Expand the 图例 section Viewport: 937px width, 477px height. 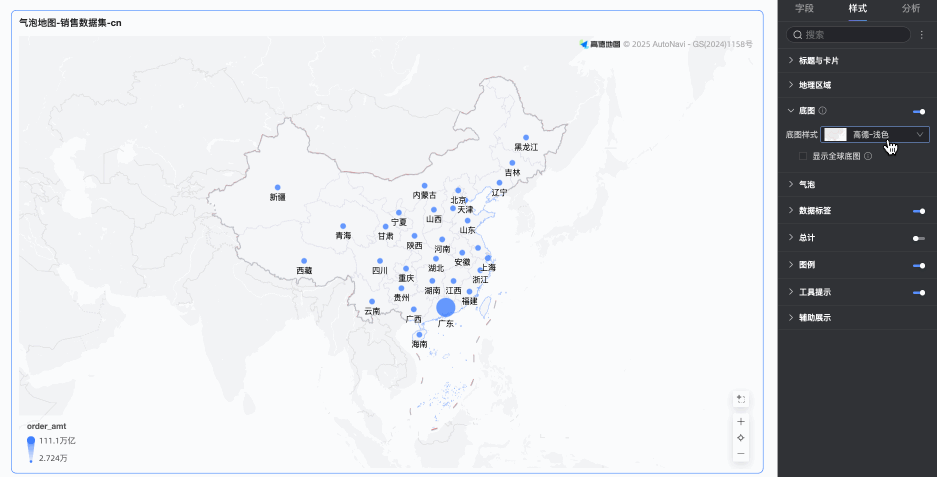coord(791,264)
